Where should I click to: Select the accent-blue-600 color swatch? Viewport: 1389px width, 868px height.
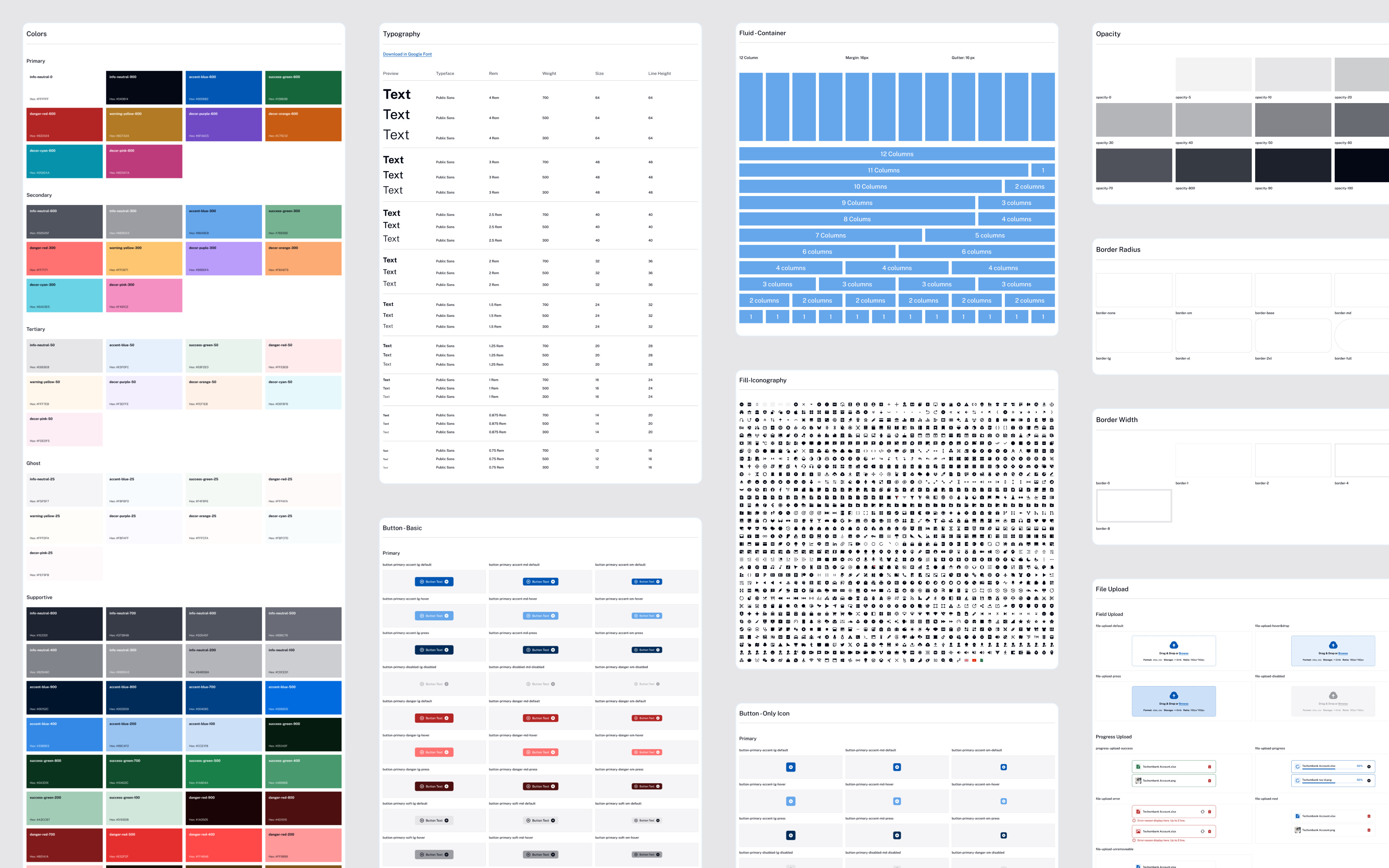pos(224,87)
